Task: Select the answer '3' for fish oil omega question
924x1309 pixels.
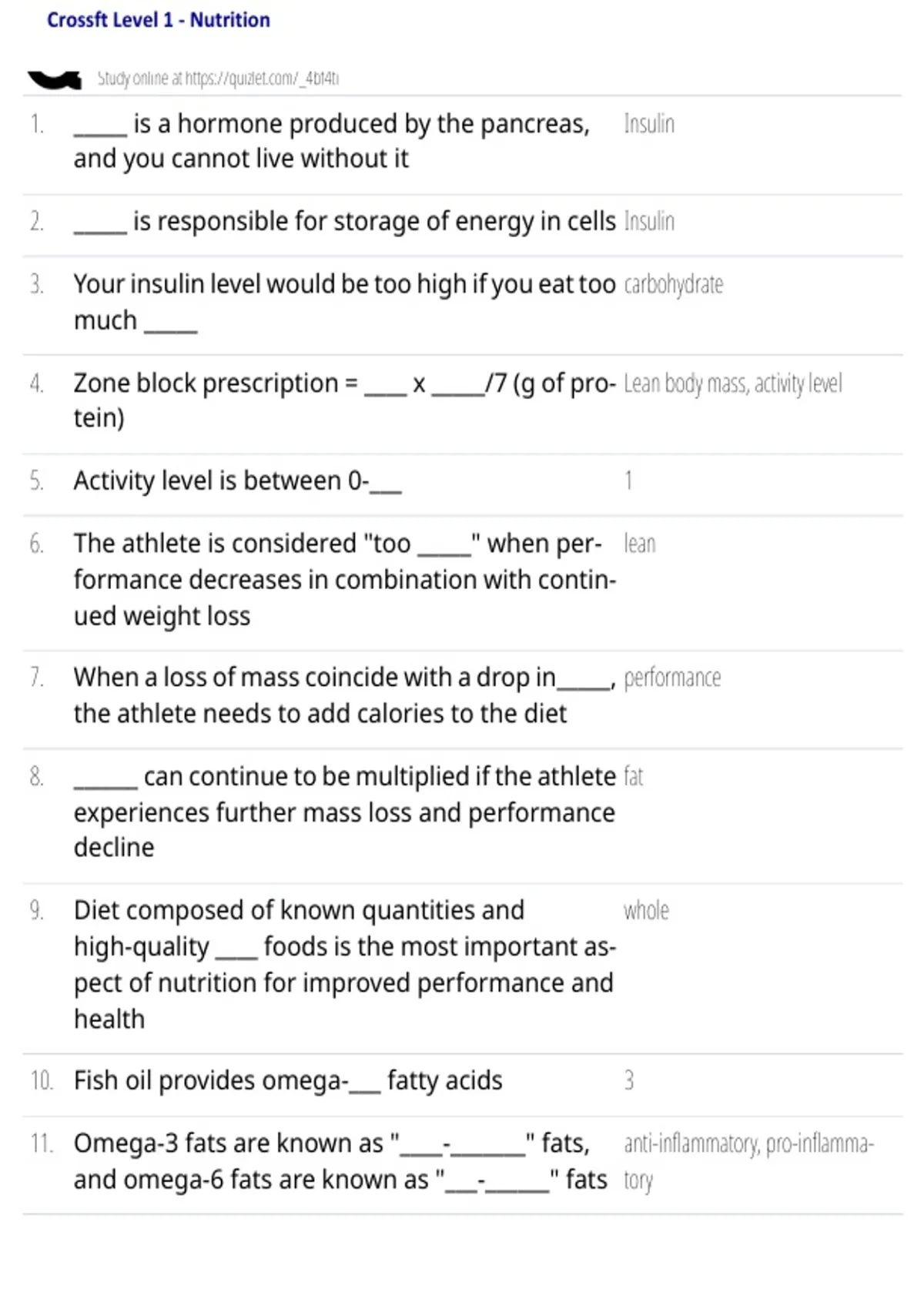Action: (629, 1081)
